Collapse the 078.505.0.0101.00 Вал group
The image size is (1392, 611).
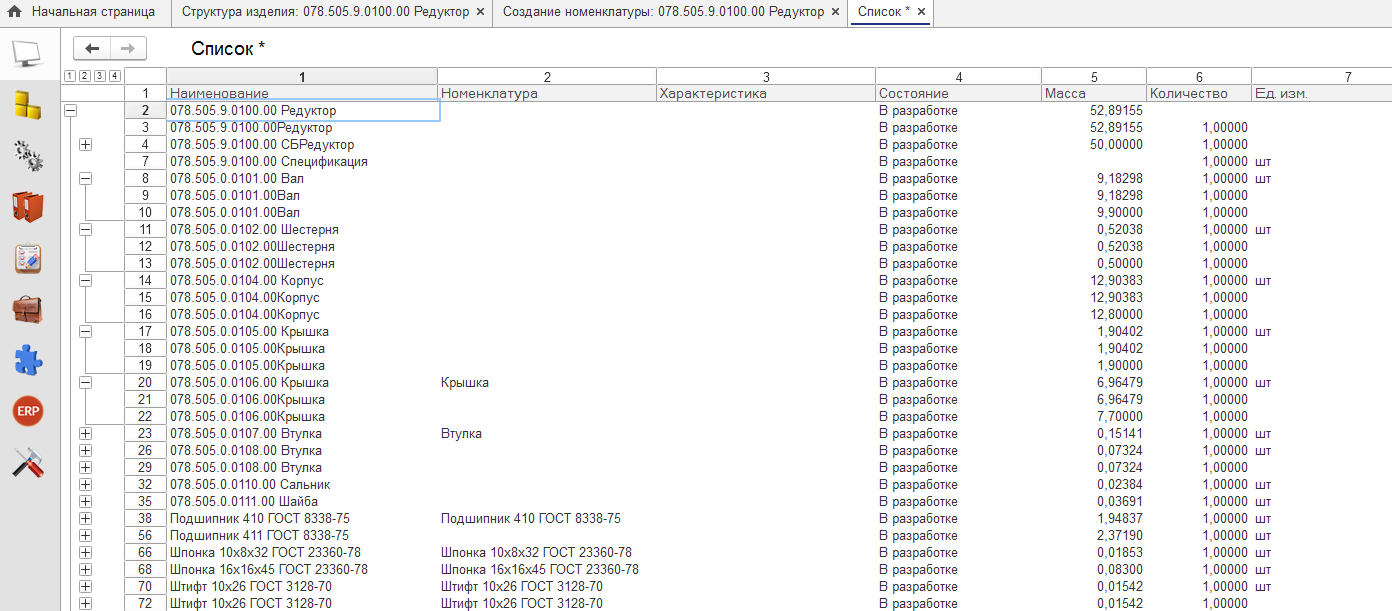point(85,179)
